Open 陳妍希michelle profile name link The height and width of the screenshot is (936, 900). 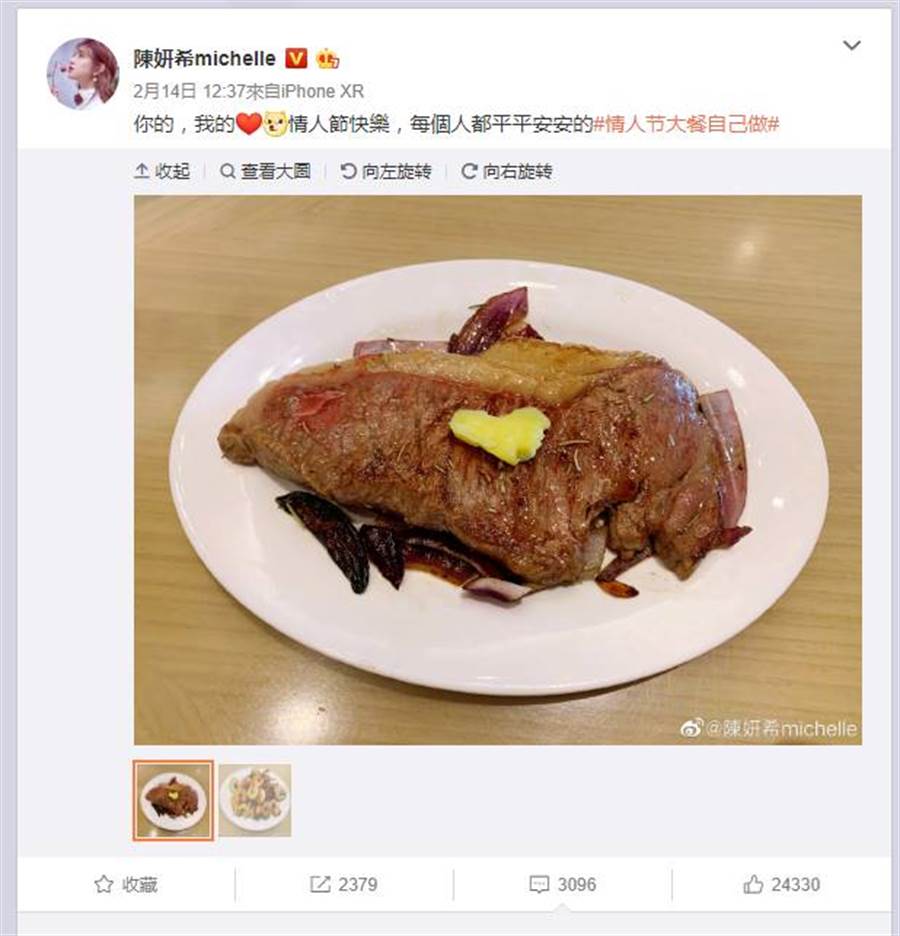[x=205, y=58]
